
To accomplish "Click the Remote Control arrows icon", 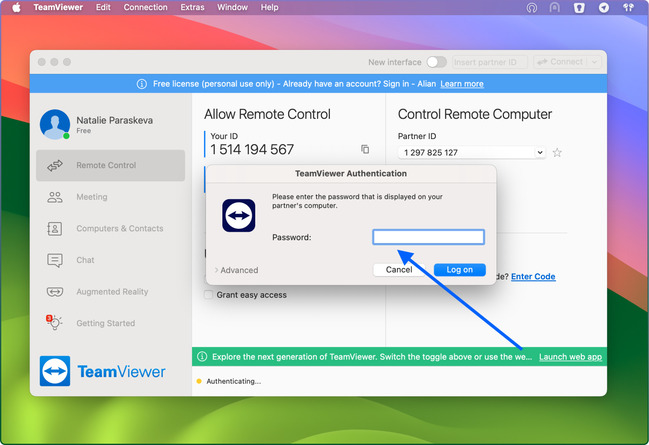I will click(55, 165).
